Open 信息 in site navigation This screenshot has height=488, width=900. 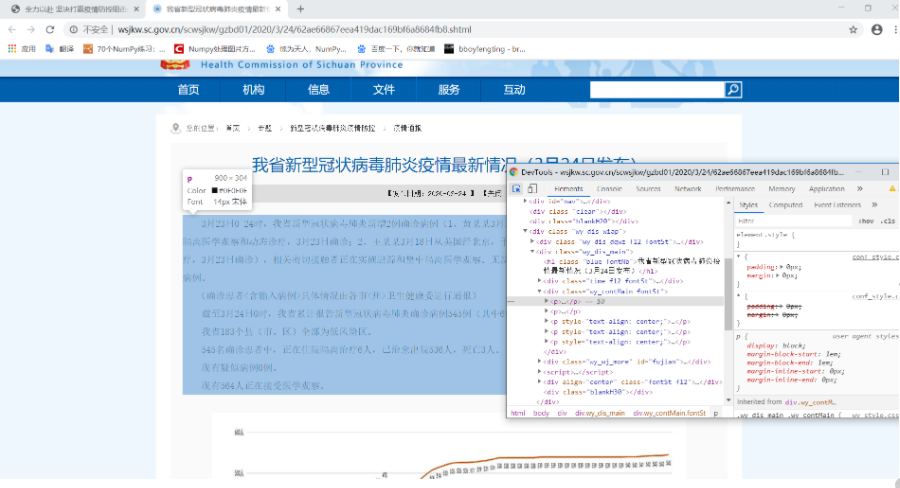[318, 90]
